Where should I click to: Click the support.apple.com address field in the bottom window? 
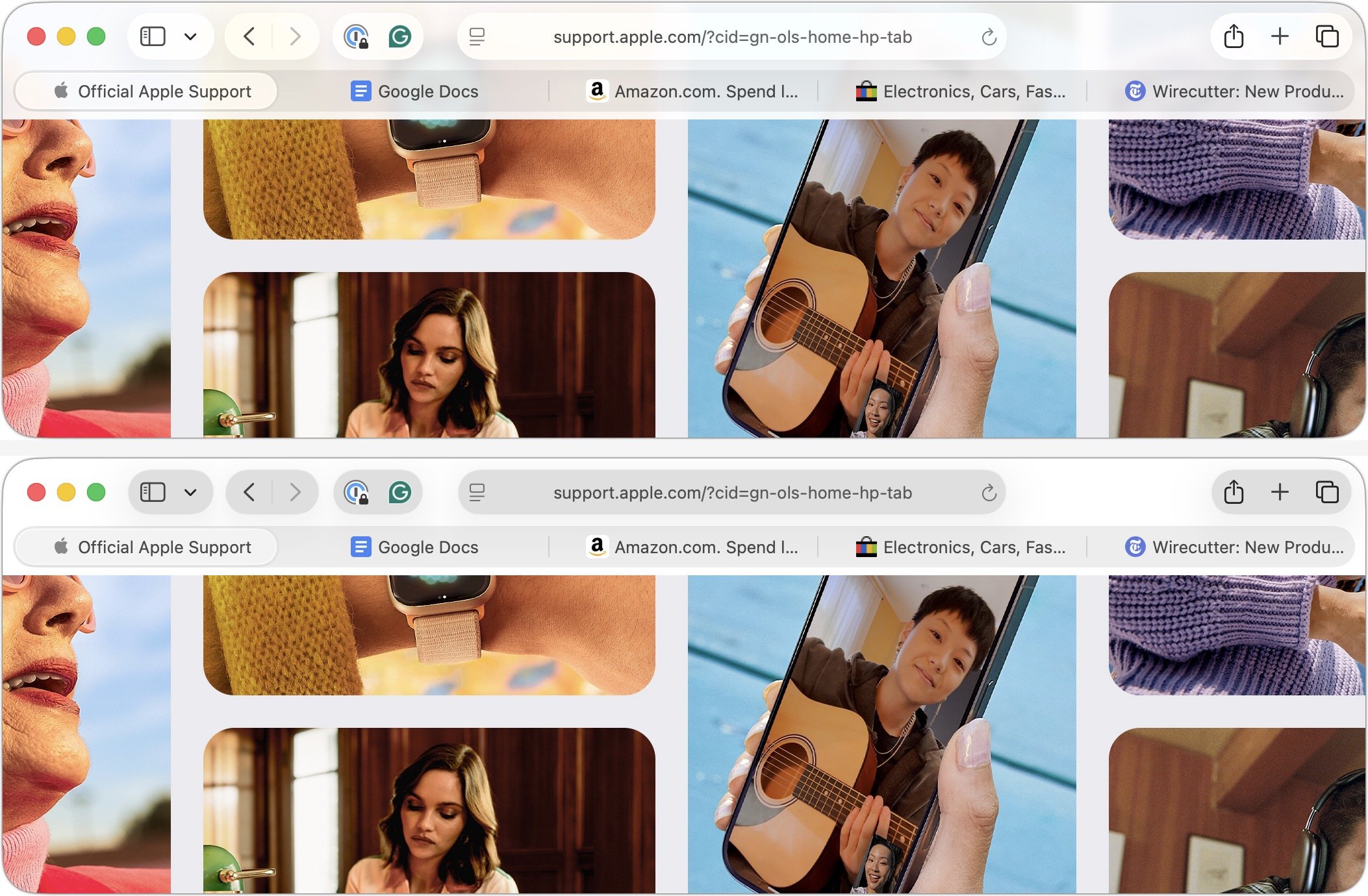(x=732, y=493)
